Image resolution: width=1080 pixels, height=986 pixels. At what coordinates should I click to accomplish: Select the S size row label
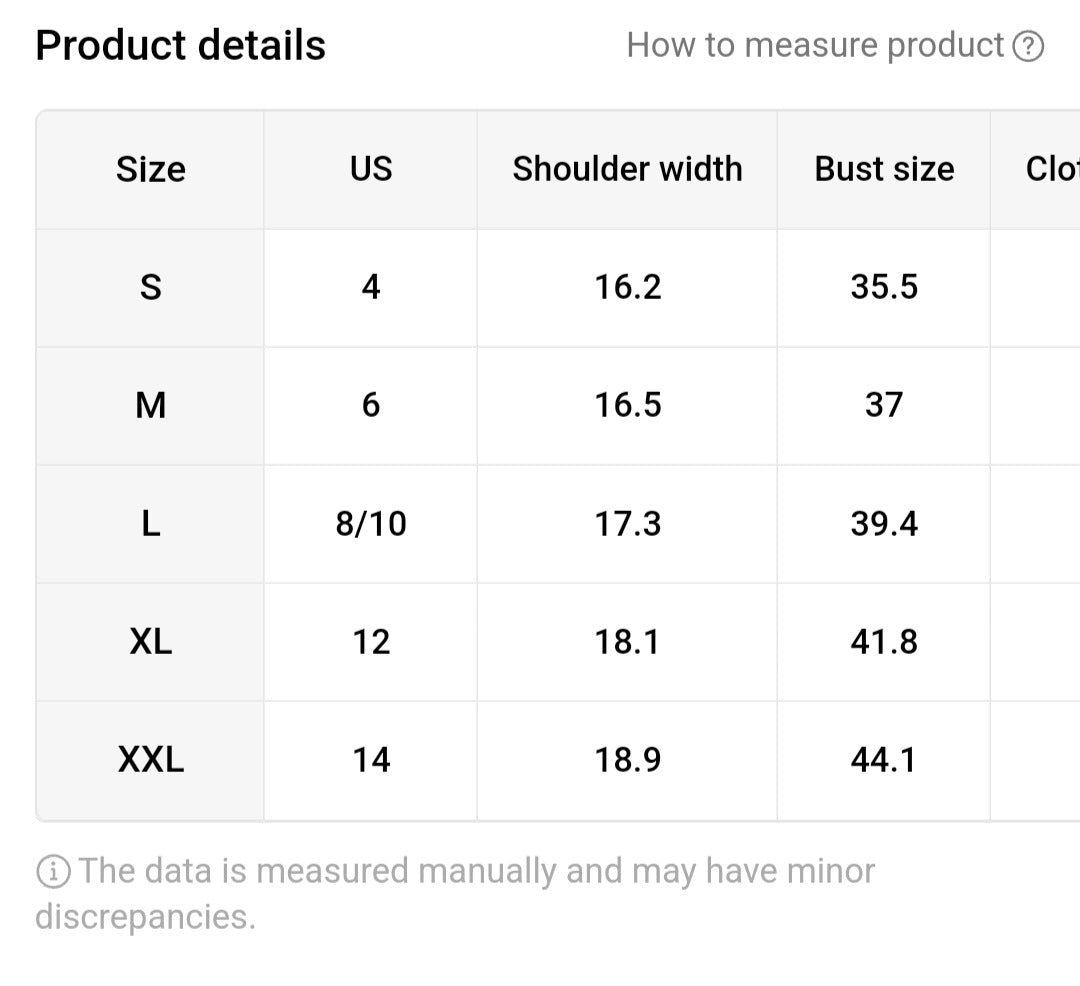tap(150, 287)
